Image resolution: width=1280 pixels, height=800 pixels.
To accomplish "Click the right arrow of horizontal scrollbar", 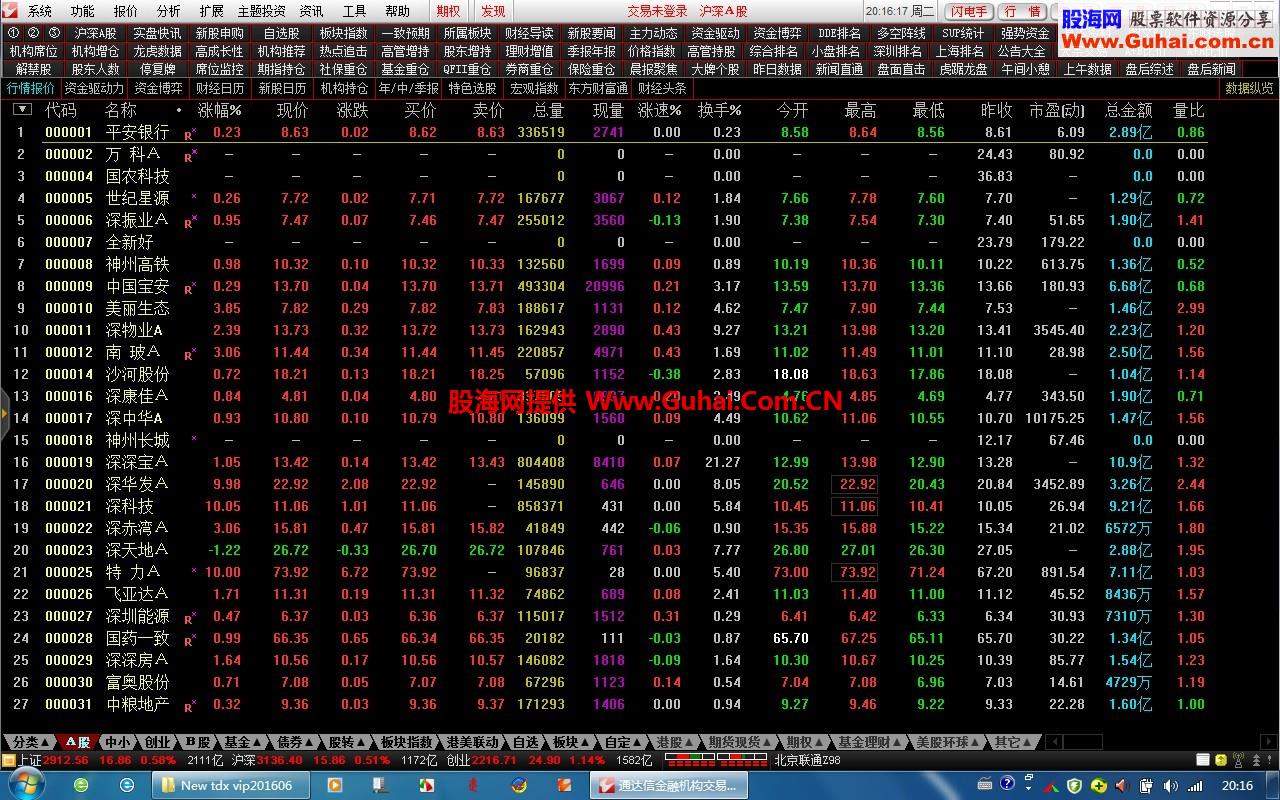I will coord(1270,742).
